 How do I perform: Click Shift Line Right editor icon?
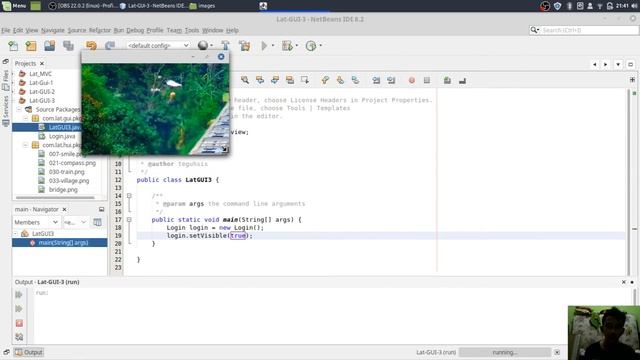point(391,80)
